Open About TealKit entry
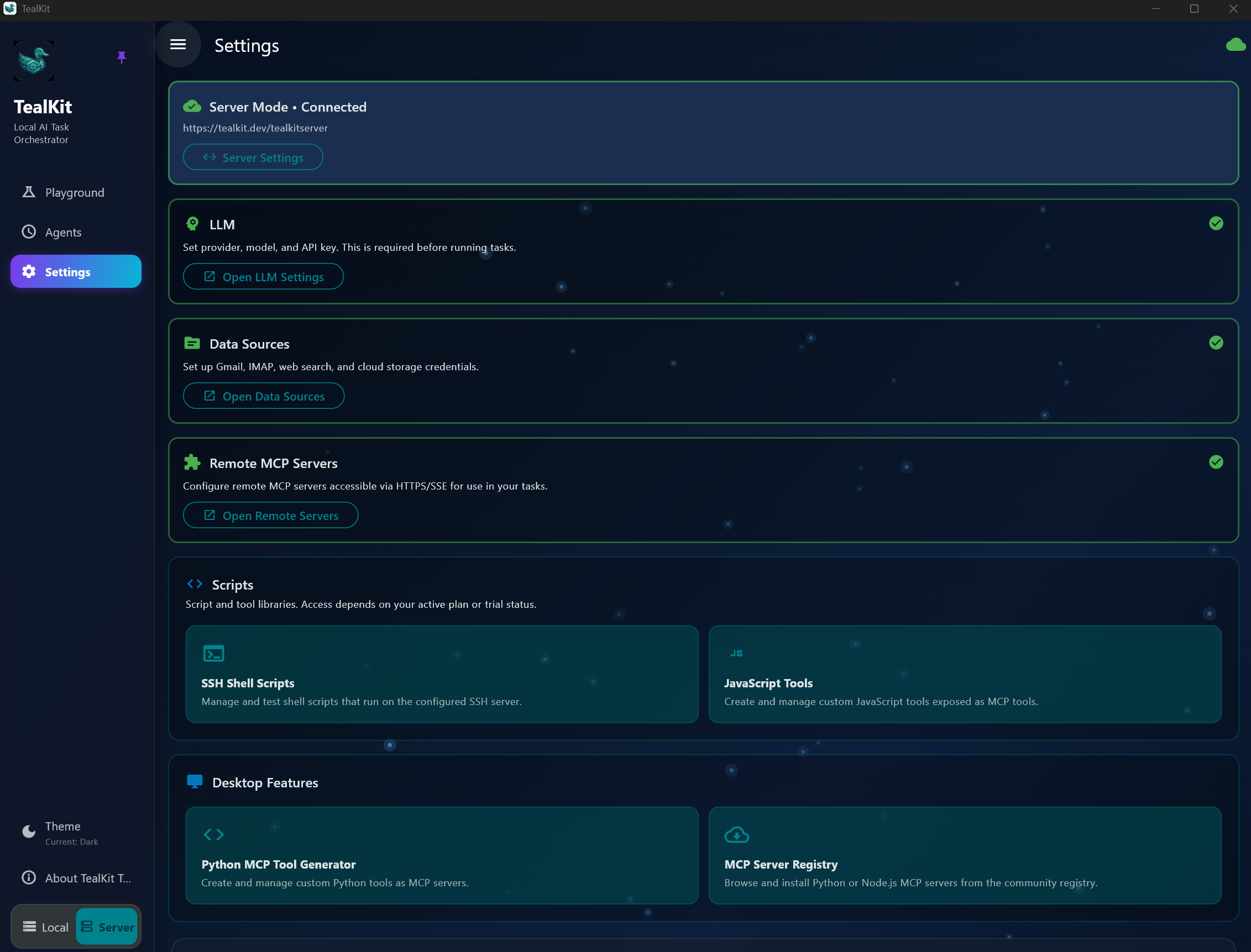 pyautogui.click(x=76, y=878)
